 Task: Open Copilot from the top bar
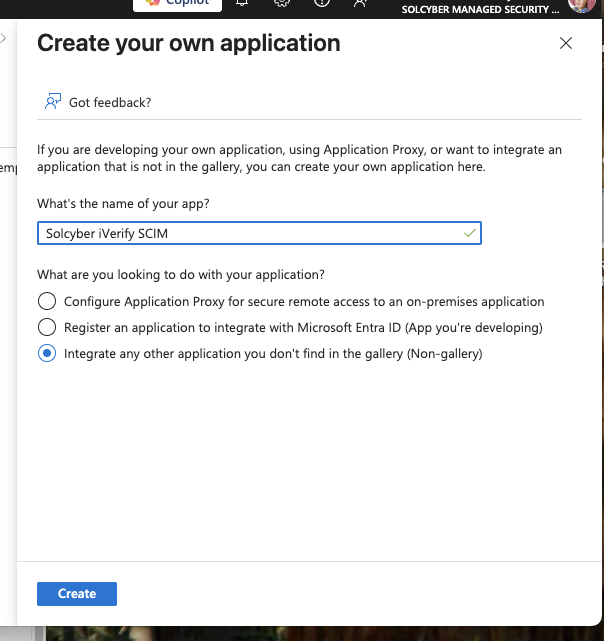point(178,4)
